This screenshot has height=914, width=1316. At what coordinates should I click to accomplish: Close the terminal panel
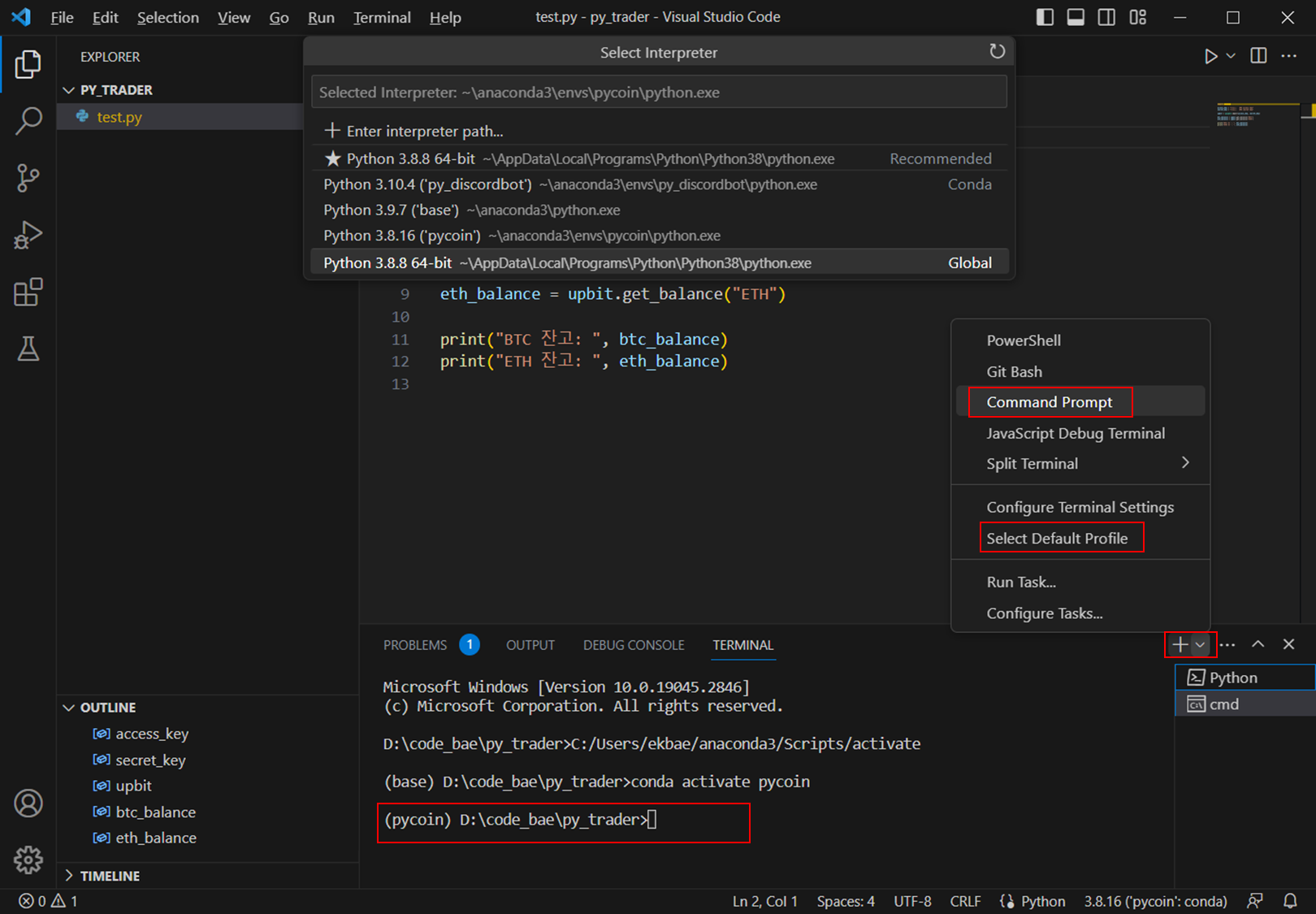1288,644
